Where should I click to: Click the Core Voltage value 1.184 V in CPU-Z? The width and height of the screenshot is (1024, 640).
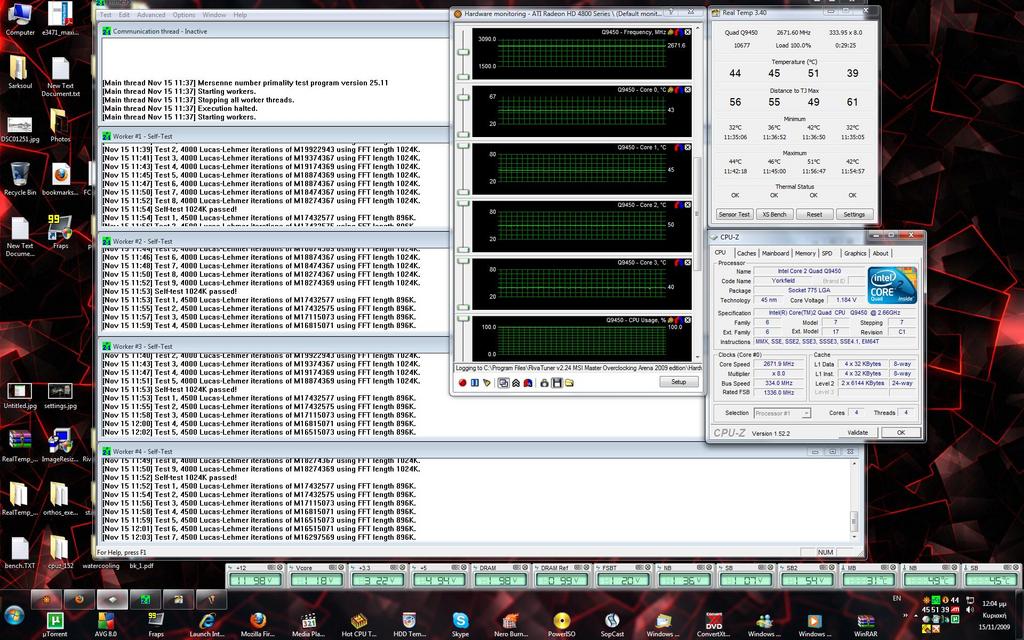(x=846, y=300)
